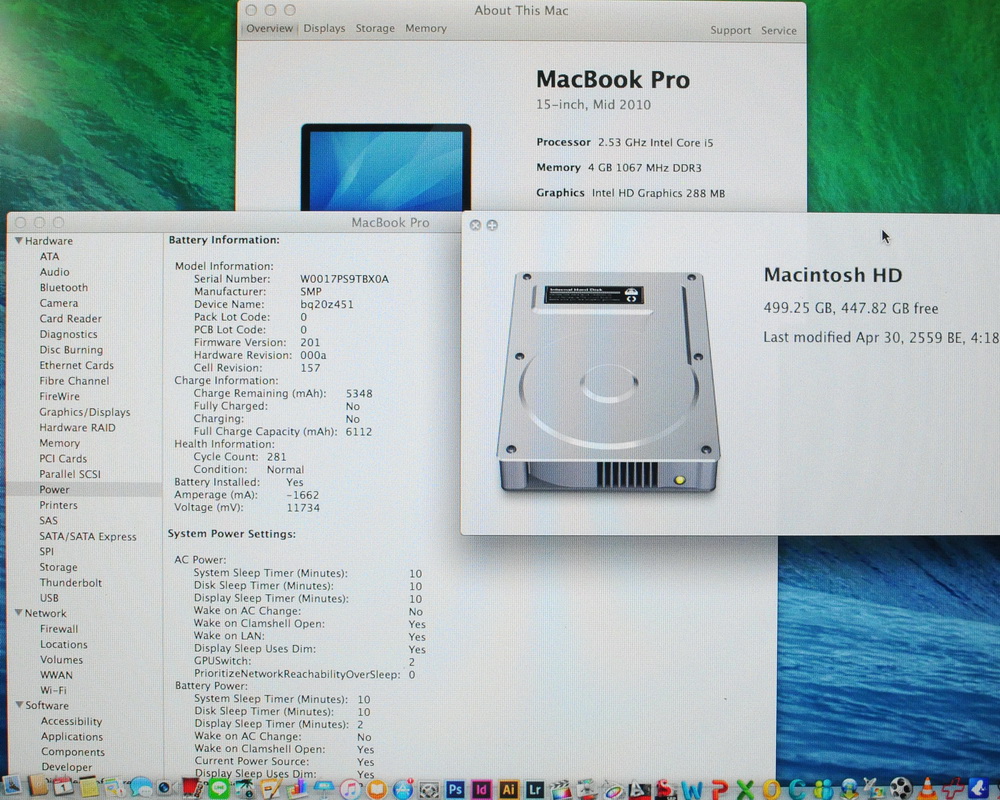Viewport: 1000px width, 800px height.
Task: Switch to the Overview tab
Action: 269,29
